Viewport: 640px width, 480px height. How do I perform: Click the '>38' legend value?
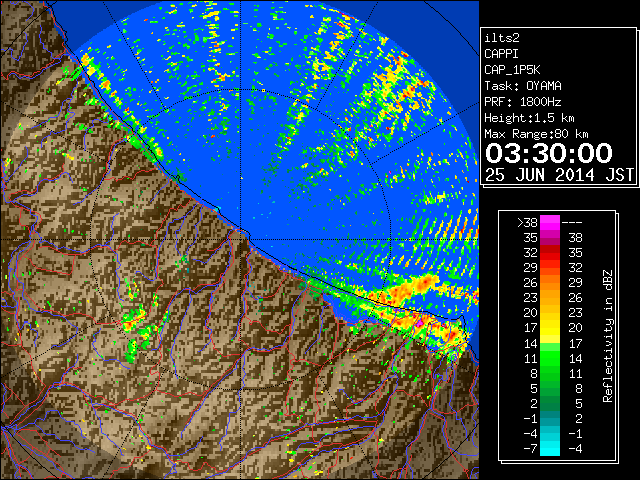point(527,223)
